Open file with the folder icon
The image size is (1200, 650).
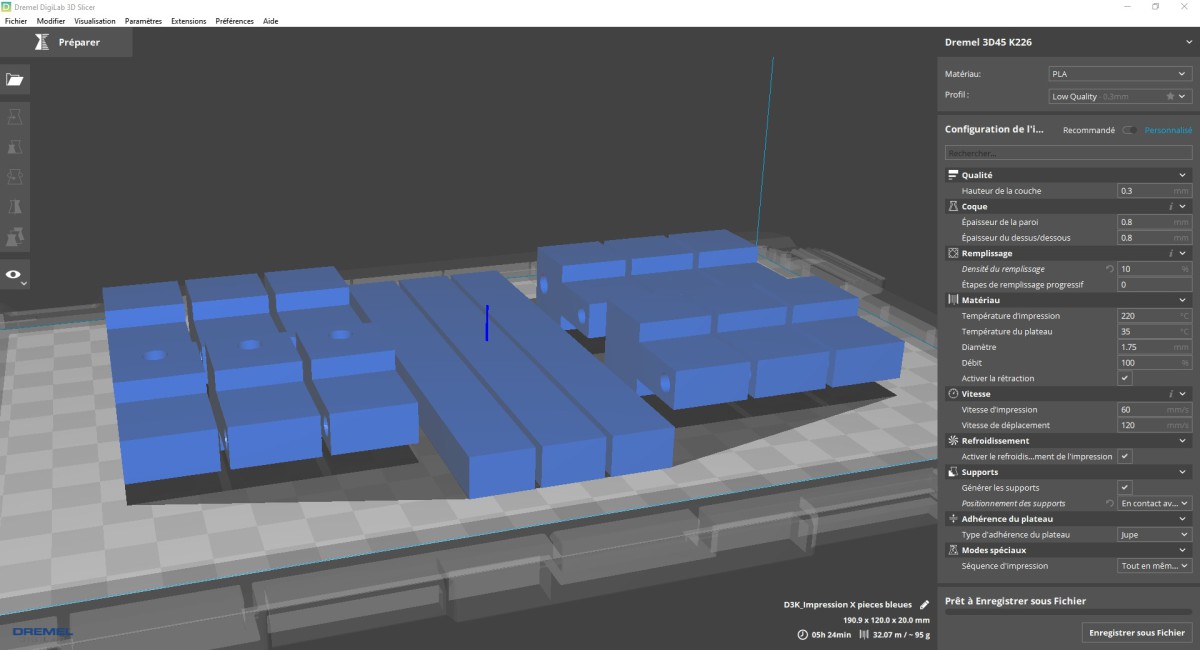(15, 79)
